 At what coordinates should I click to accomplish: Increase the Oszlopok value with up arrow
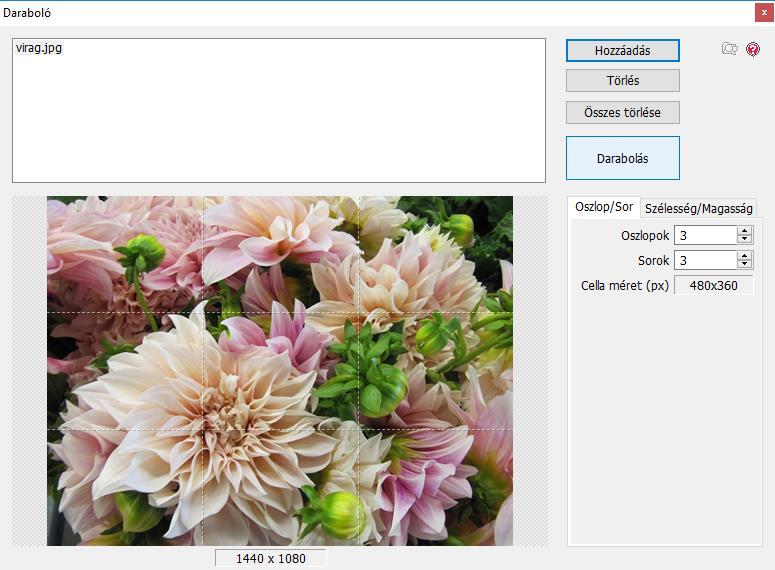(x=744, y=231)
